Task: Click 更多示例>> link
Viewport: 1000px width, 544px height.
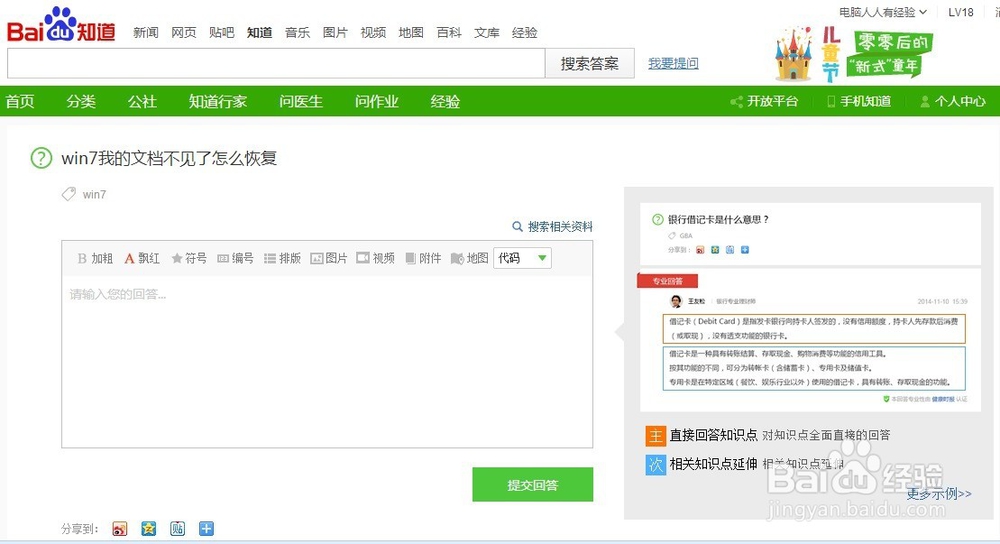Action: (939, 494)
